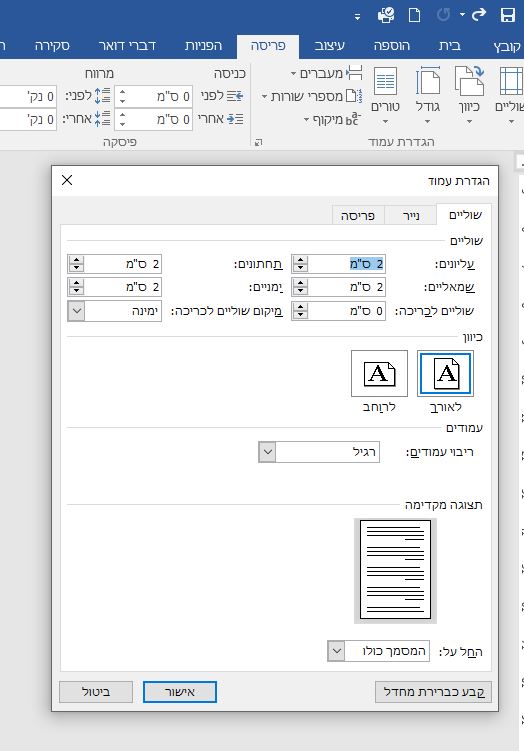Click the מרווח לפני spacing icon

[x=103, y=96]
